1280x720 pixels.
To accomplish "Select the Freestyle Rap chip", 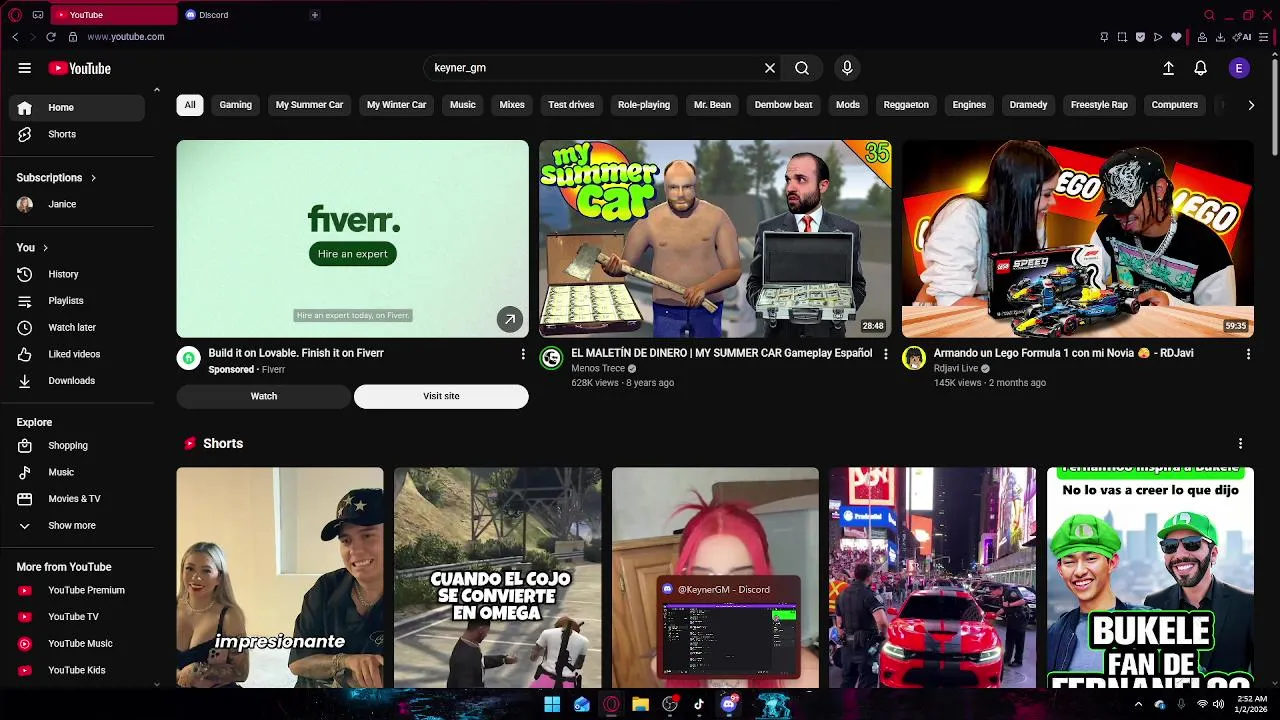I will coord(1099,105).
